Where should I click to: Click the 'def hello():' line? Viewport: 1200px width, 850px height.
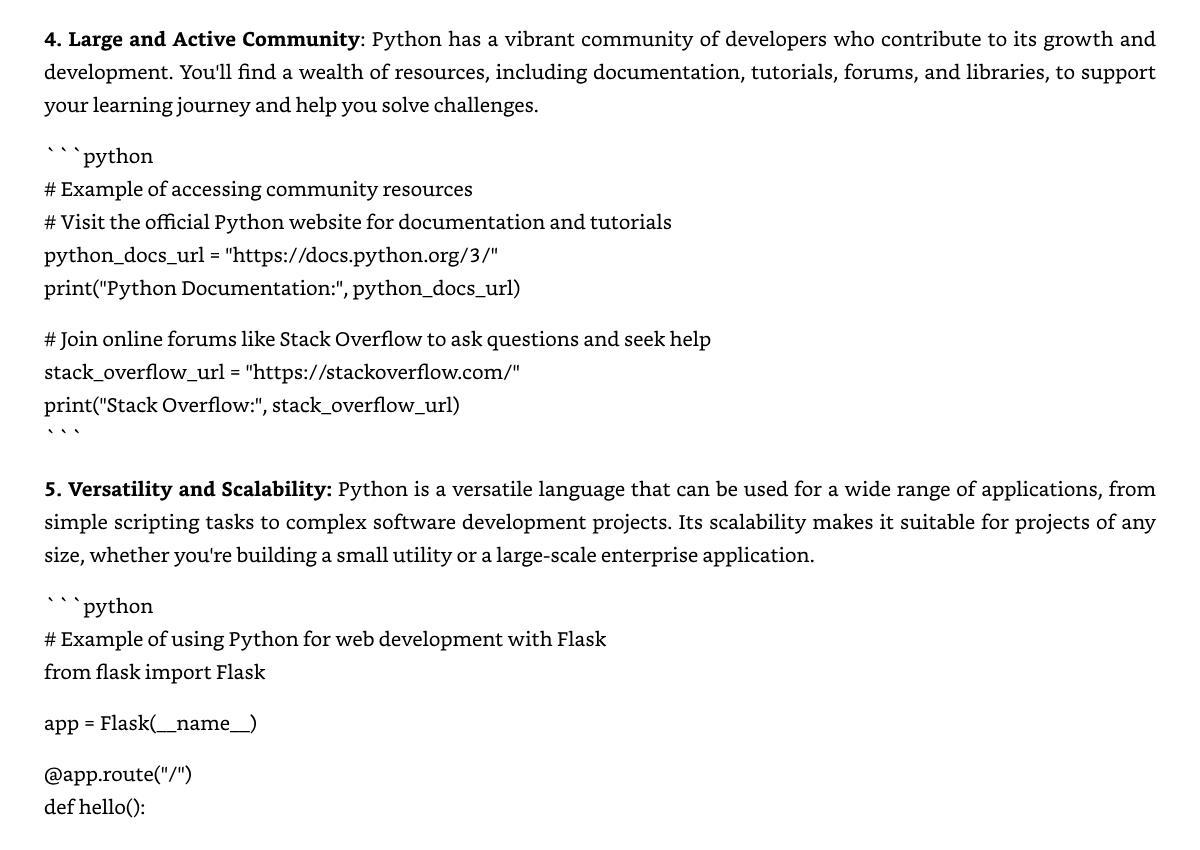point(95,807)
